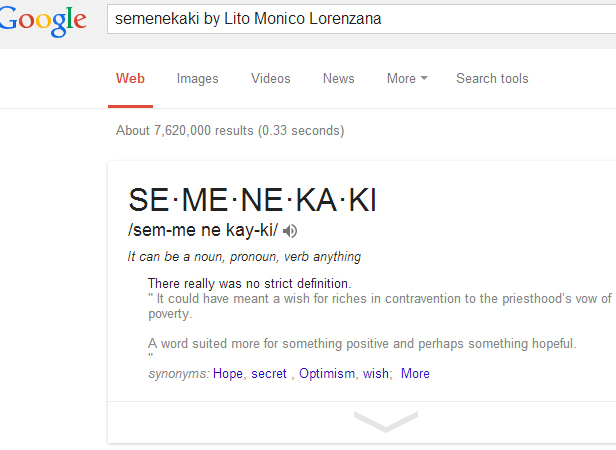Click the italic part-of-speech line
616x450 pixels.
point(244,257)
